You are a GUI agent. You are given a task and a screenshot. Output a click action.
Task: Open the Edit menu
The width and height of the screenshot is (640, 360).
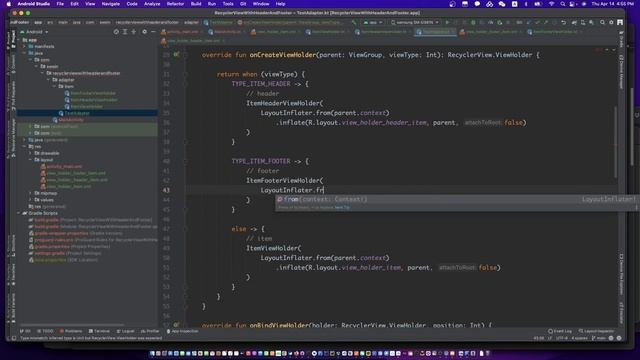(74, 4)
